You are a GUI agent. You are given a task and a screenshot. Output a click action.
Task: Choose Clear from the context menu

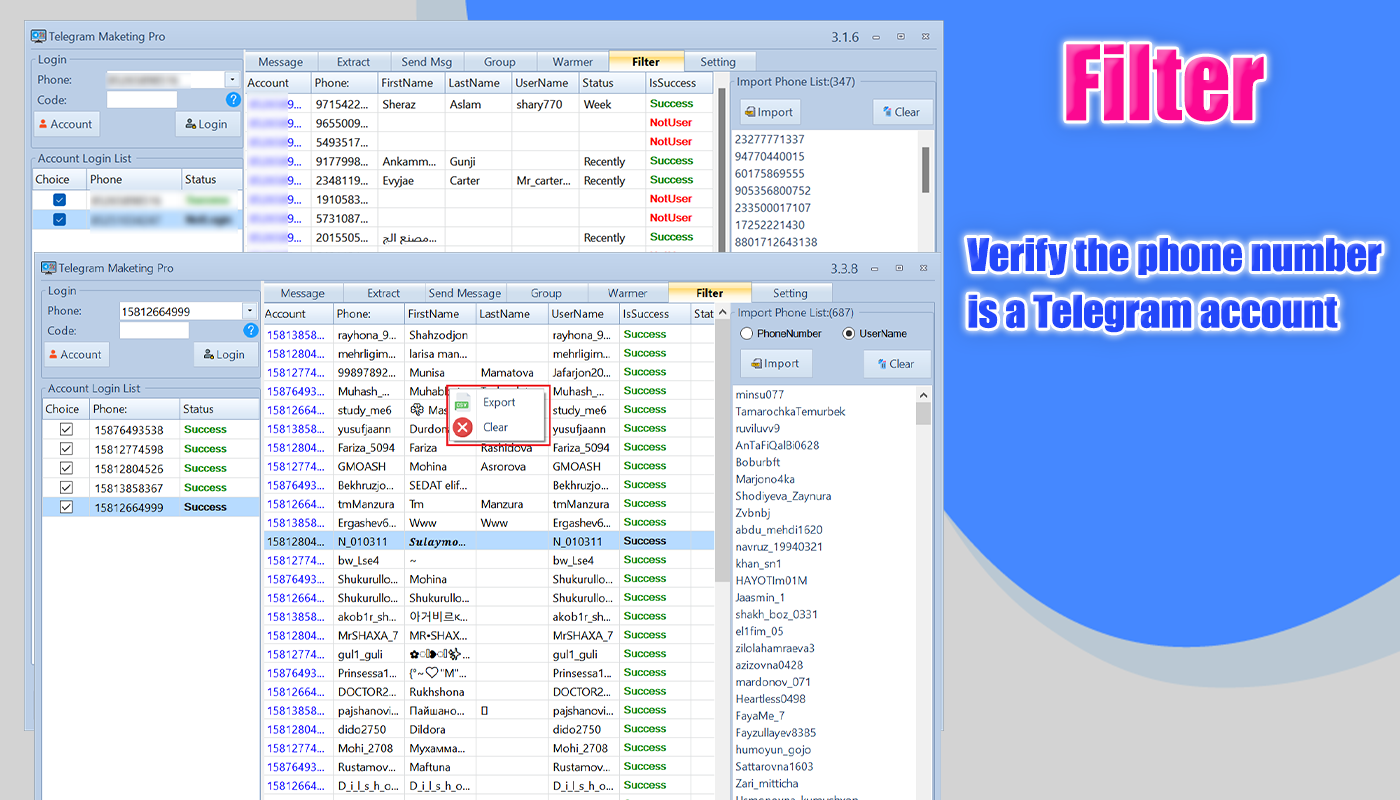pyautogui.click(x=498, y=427)
